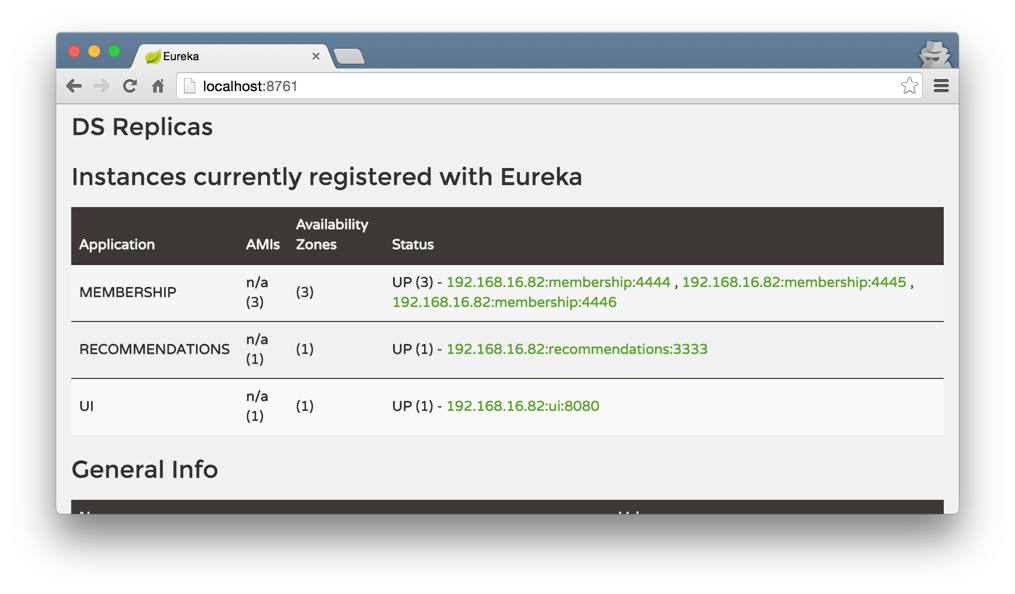Click the Availability Zones column header
The height and width of the screenshot is (594, 1015).
point(331,234)
